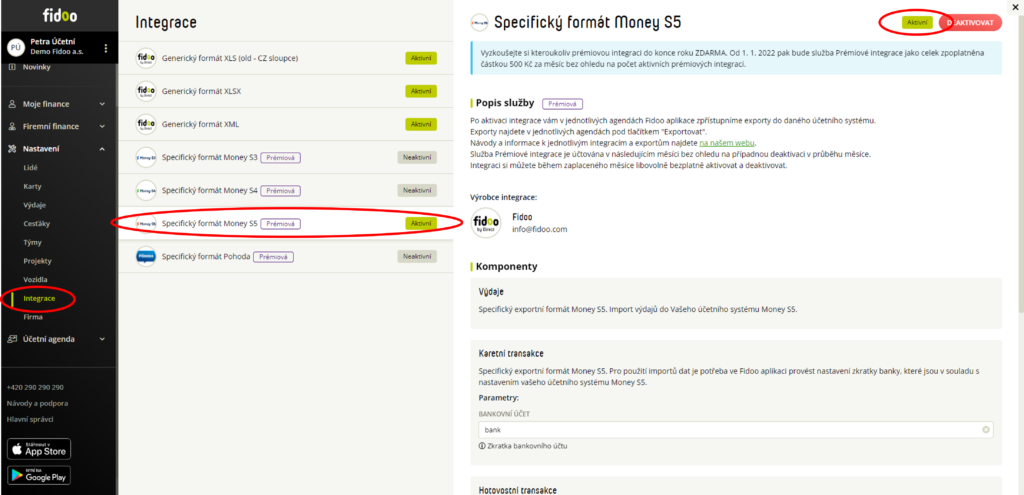Click the Firemní finance icon
Viewport: 1024px width, 495px height.
[12, 126]
